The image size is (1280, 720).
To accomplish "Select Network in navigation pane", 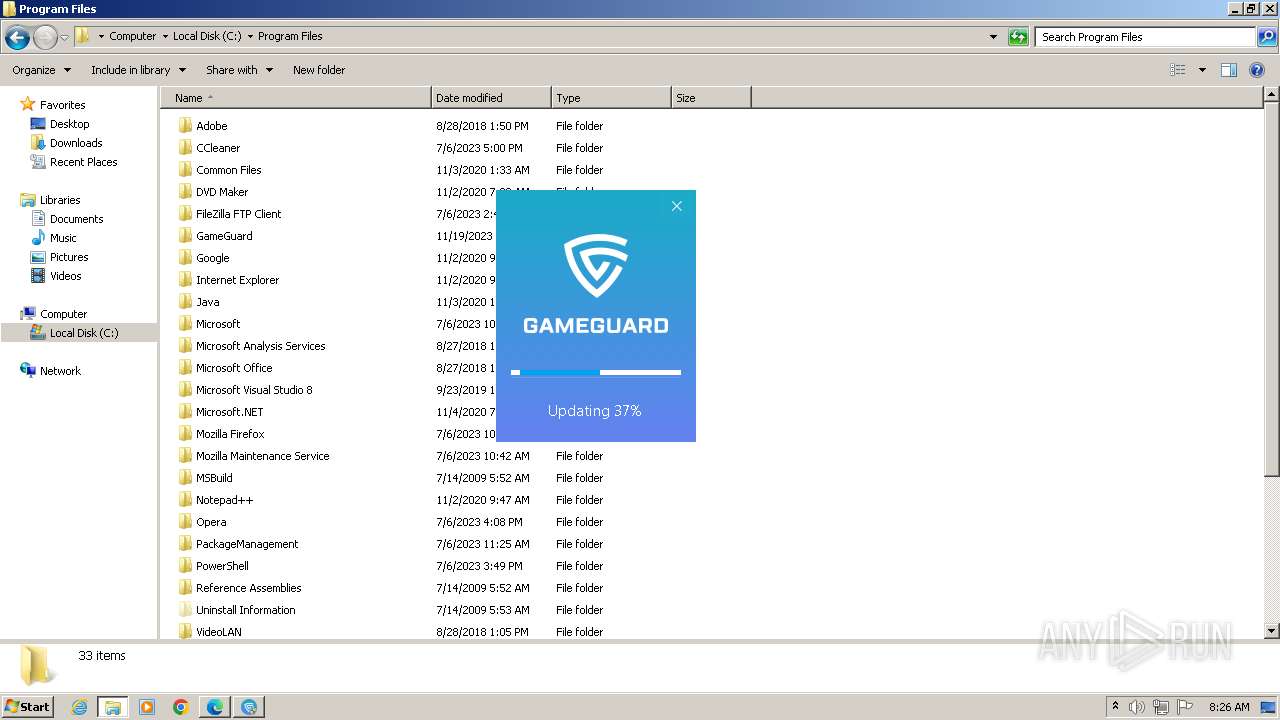I will click(60, 371).
